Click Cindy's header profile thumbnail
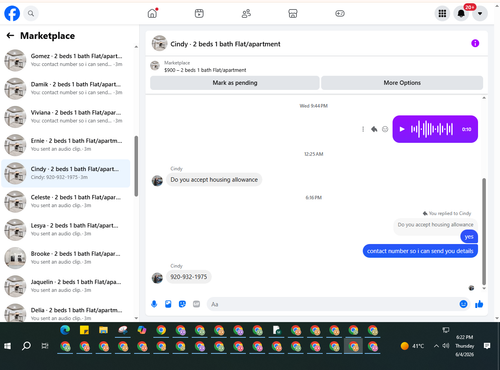 (x=159, y=43)
